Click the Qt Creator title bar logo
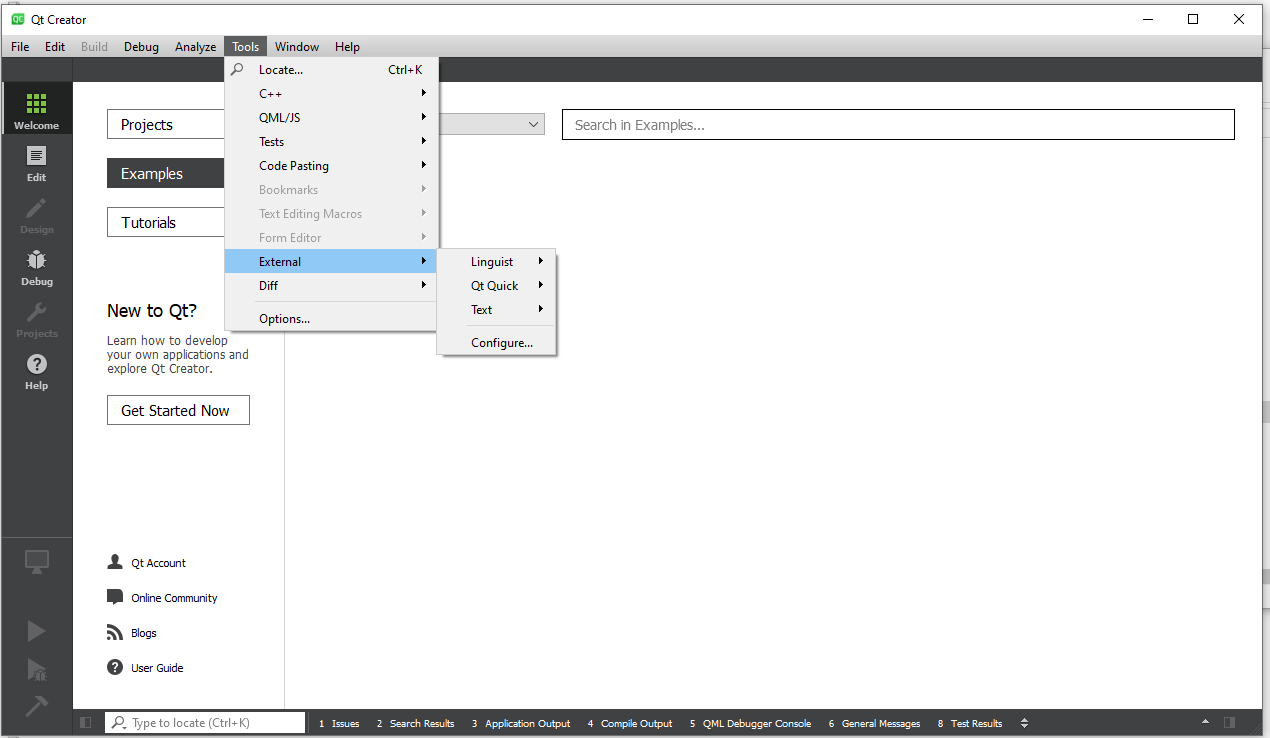Image resolution: width=1270 pixels, height=738 pixels. [x=18, y=19]
